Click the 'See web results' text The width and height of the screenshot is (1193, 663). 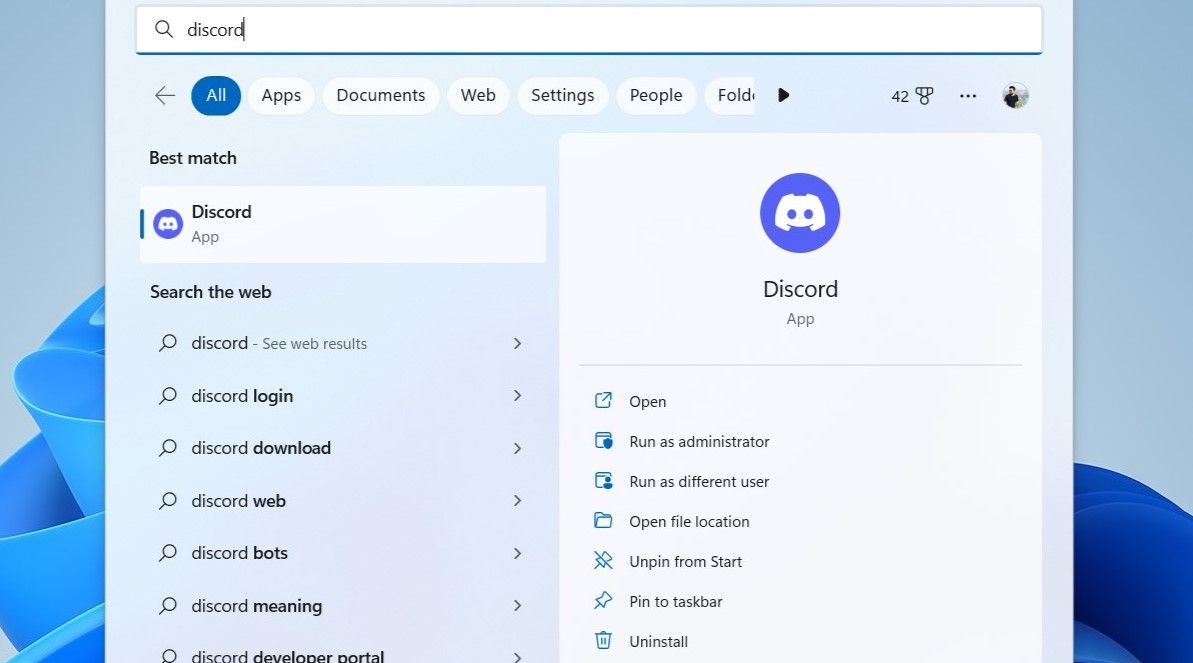[314, 344]
